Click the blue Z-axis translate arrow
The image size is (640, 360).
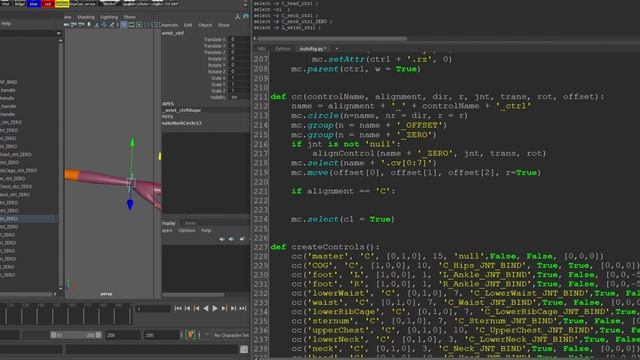pos(130,204)
